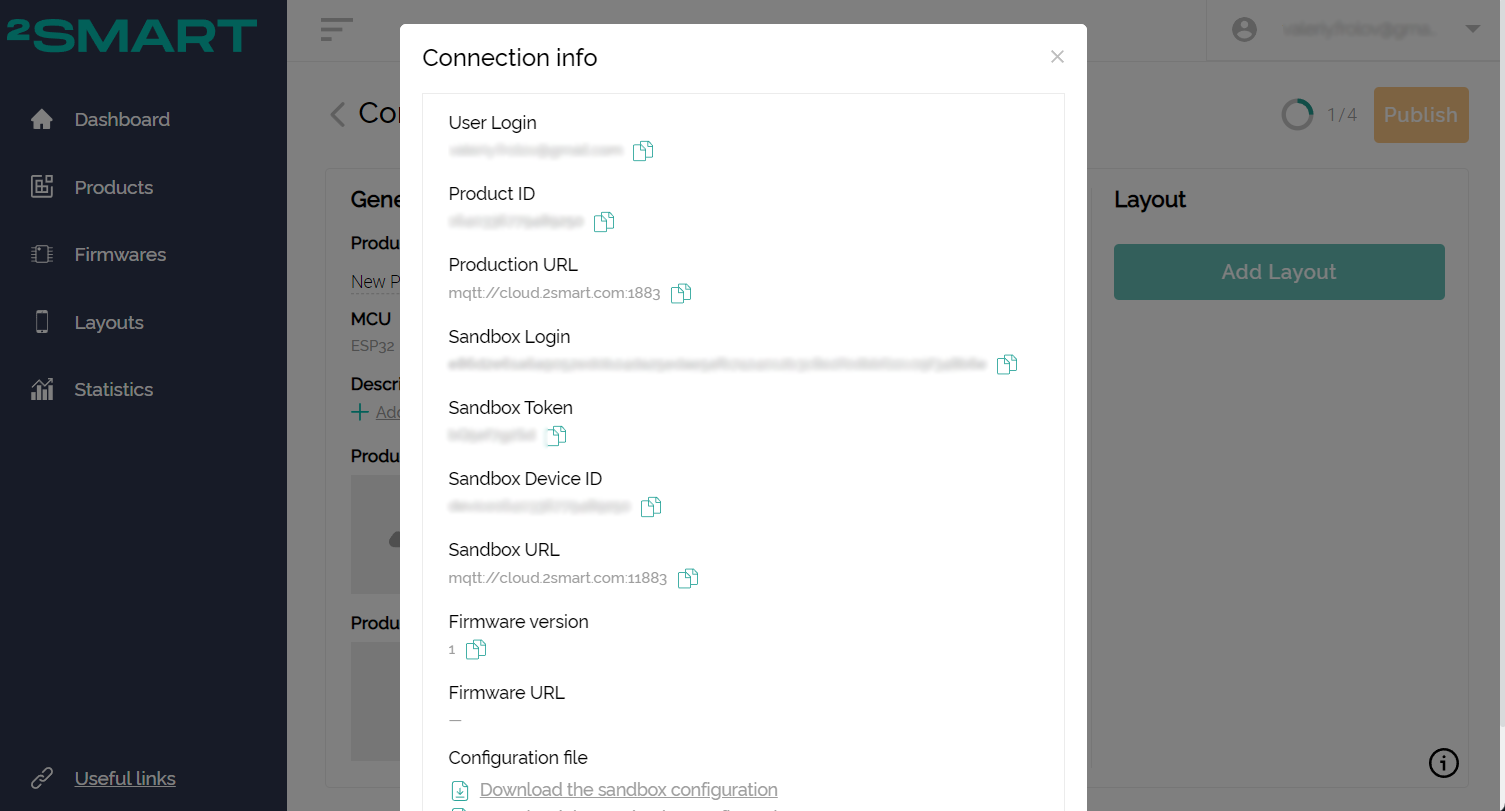Viewport: 1505px width, 811px height.
Task: Click the ESP32 MCU value
Action: pyautogui.click(x=373, y=346)
